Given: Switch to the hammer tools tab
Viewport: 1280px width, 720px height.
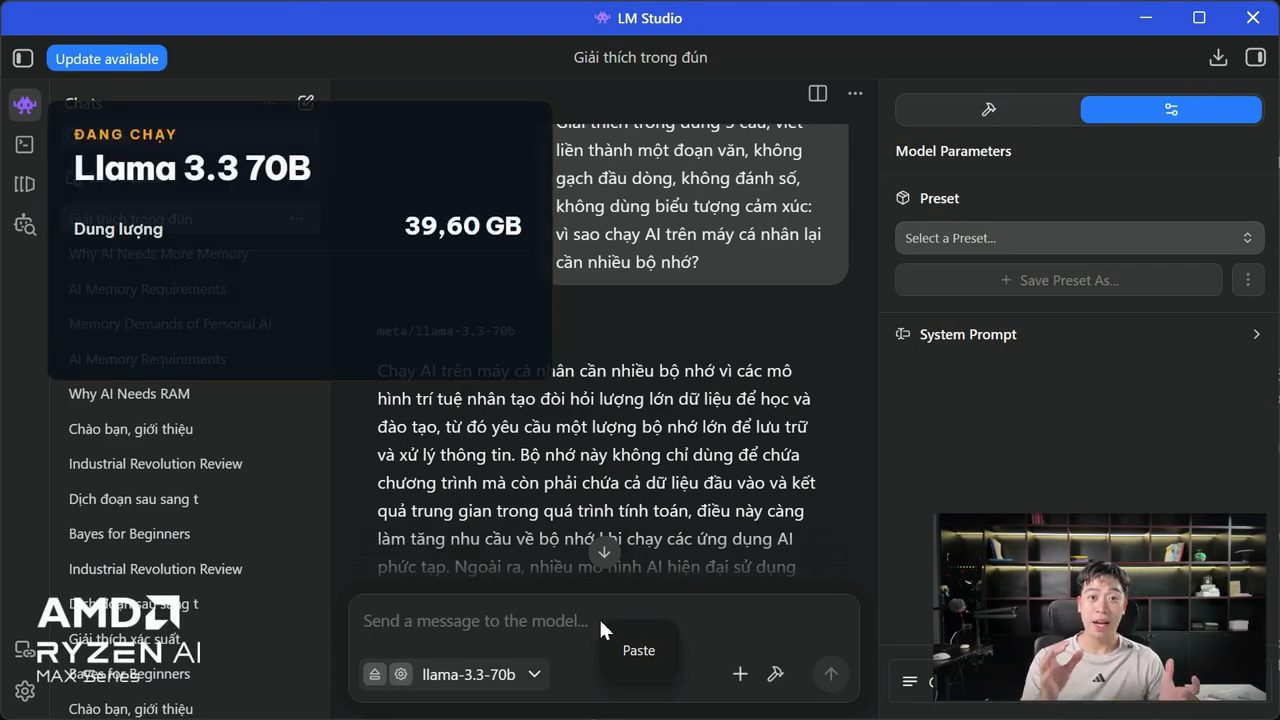Looking at the screenshot, I should 988,110.
